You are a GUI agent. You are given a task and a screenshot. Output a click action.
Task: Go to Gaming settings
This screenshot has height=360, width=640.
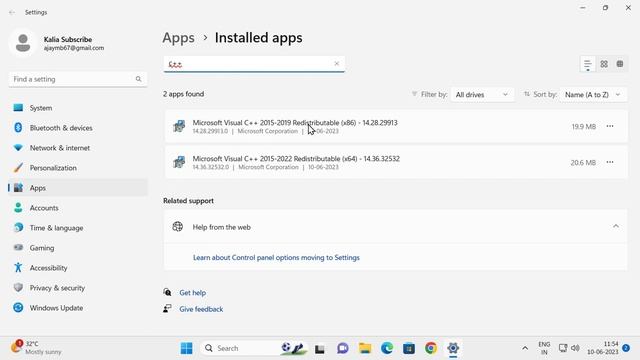pyautogui.click(x=78, y=248)
